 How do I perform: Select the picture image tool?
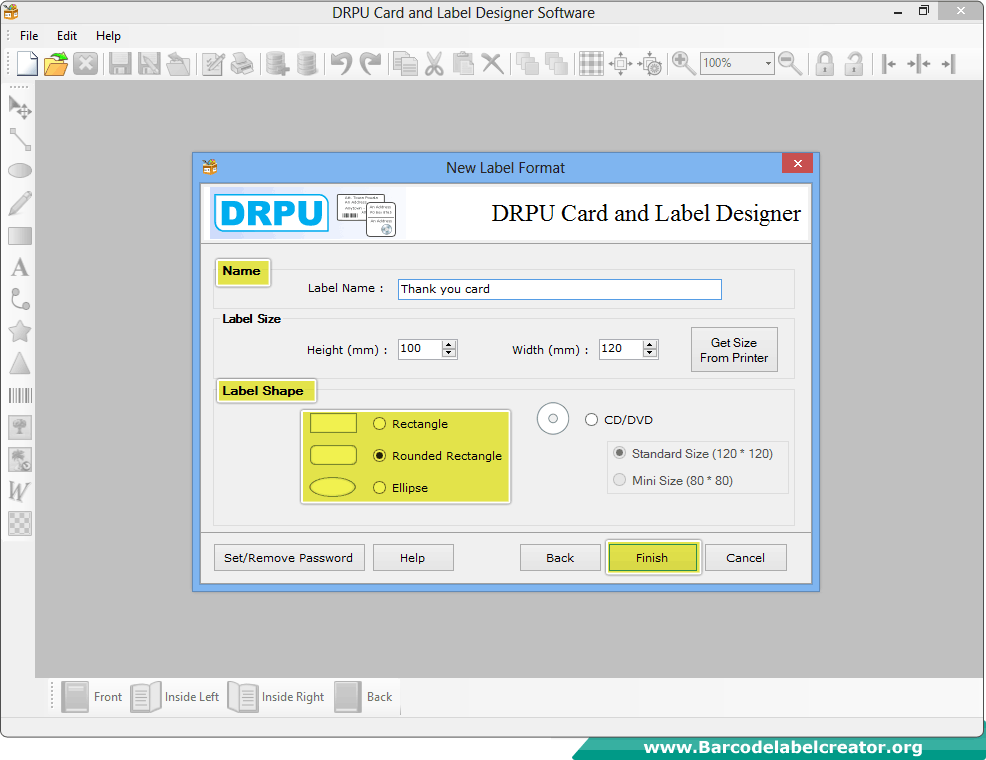point(20,427)
